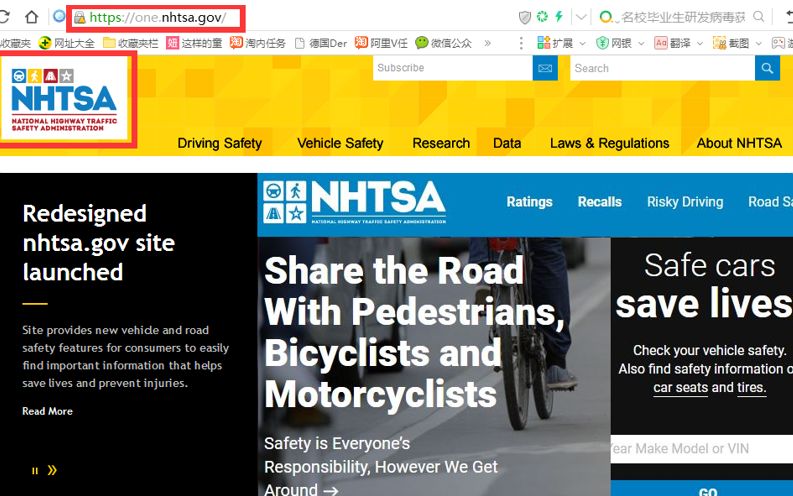This screenshot has height=496, width=793.
Task: Click the car seats link
Action: click(680, 387)
